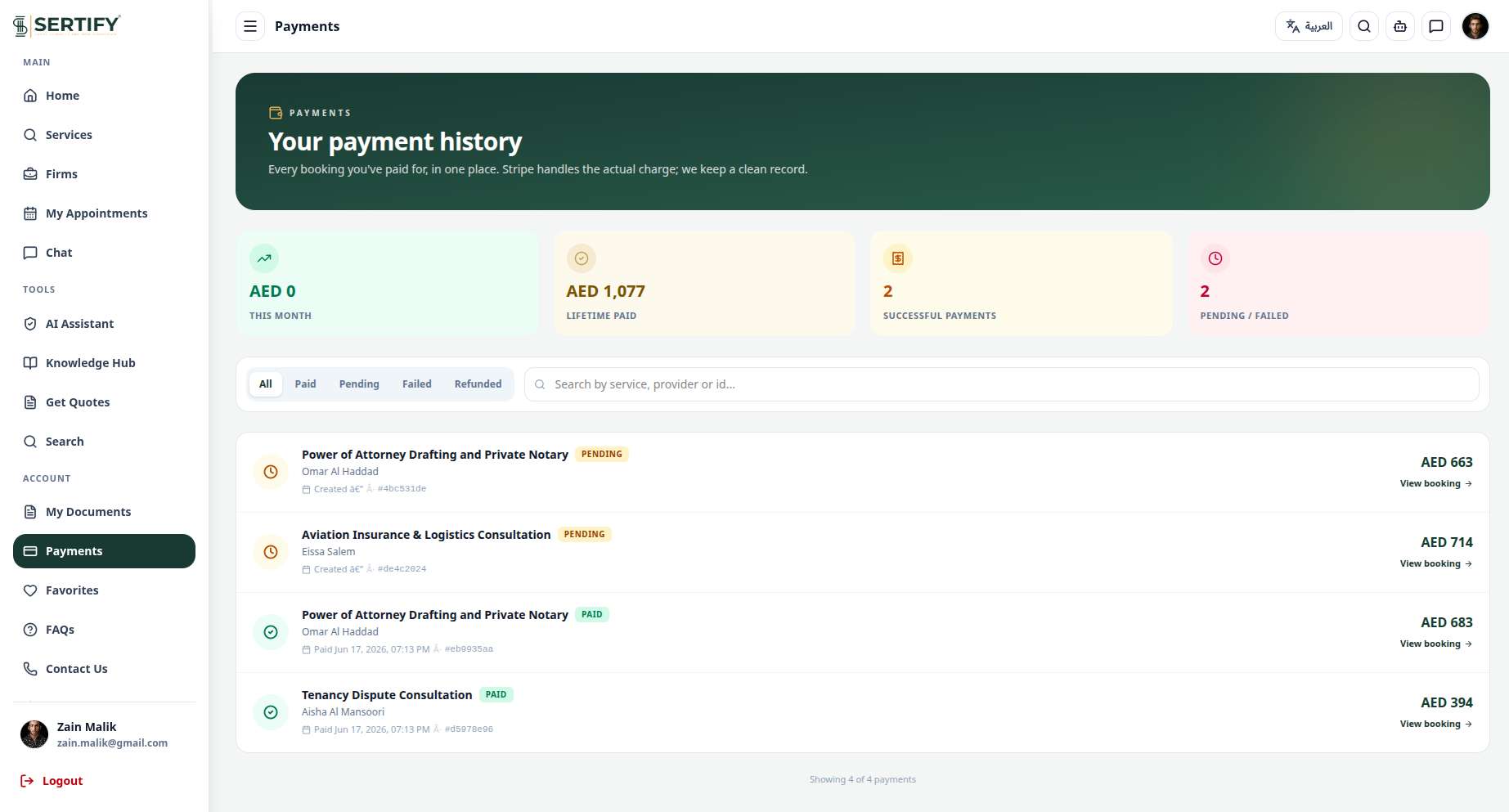Viewport: 1509px width, 812px height.
Task: Click the Eissa Salem provider name
Action: pyautogui.click(x=329, y=552)
